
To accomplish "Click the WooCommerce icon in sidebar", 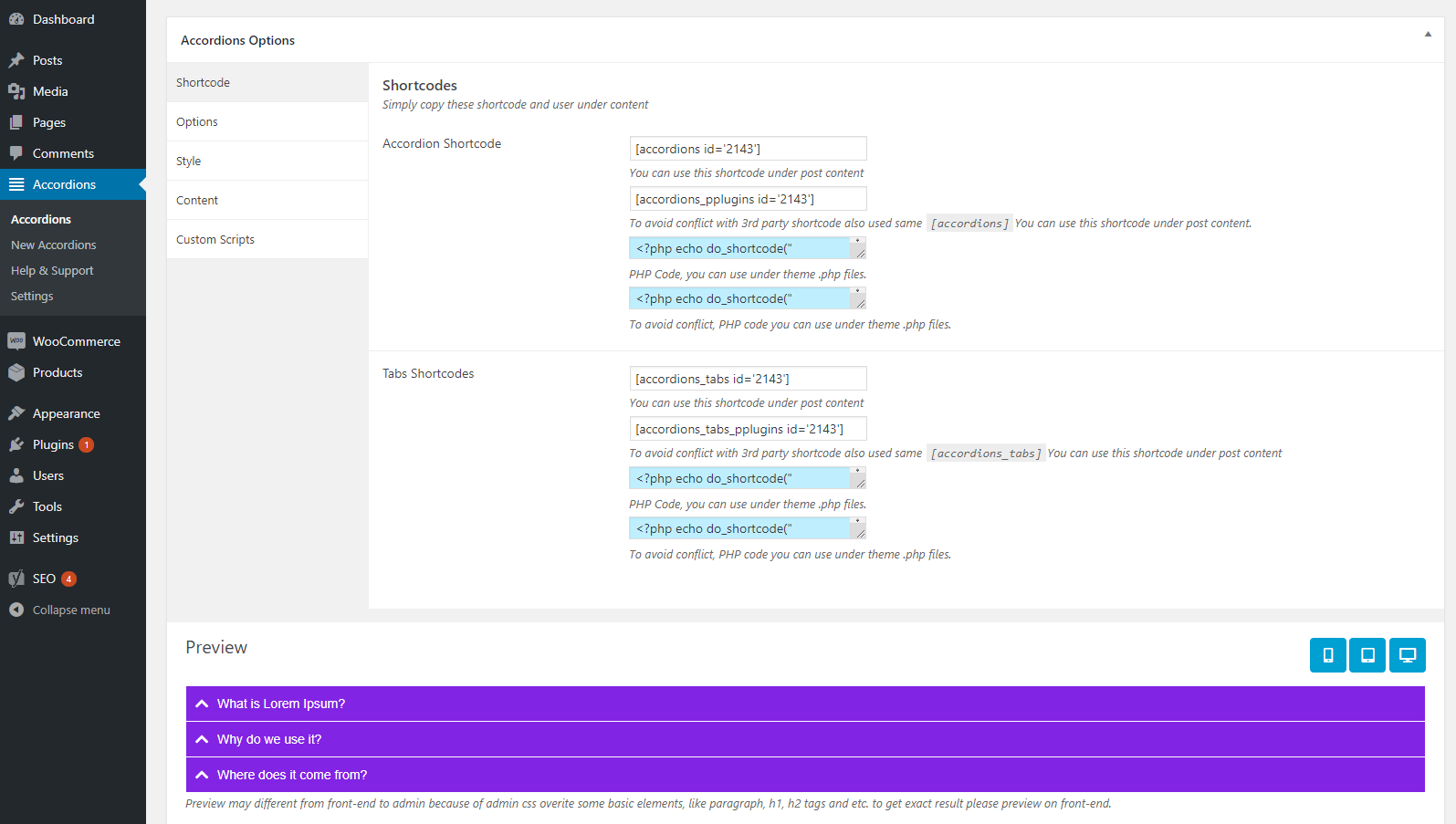I will pyautogui.click(x=16, y=341).
